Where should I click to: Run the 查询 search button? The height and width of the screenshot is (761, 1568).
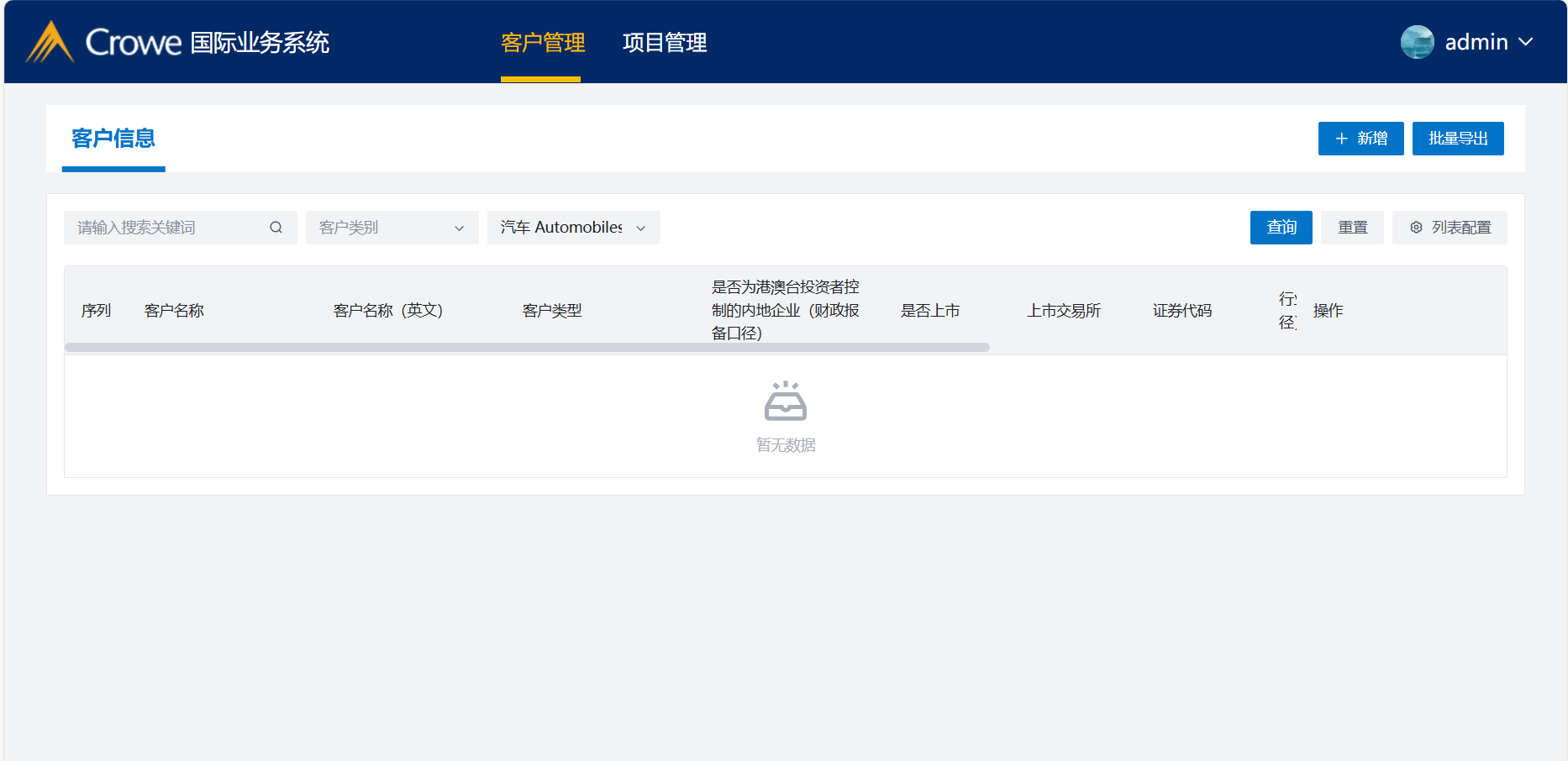[1281, 228]
